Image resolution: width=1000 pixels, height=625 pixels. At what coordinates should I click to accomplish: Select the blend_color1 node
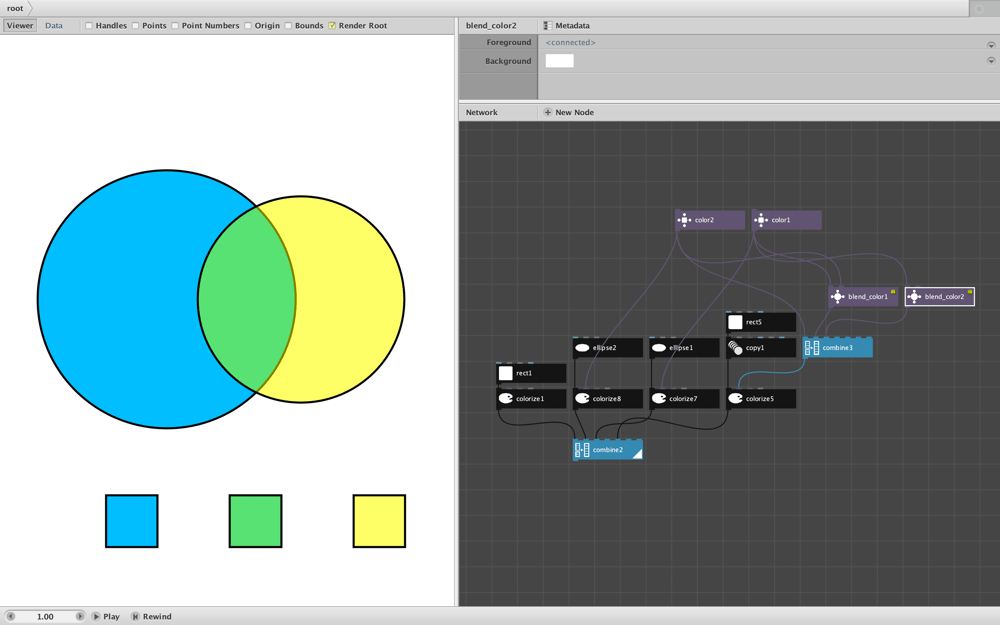[863, 297]
